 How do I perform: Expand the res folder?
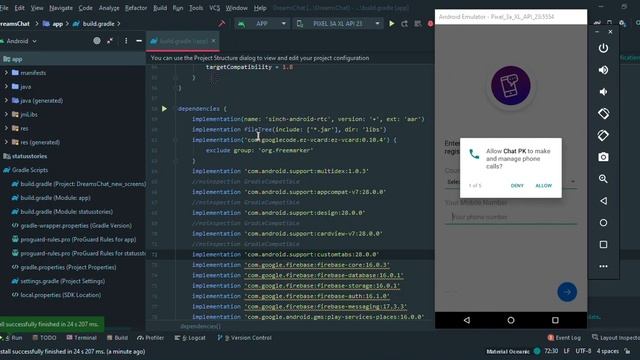tap(6, 128)
